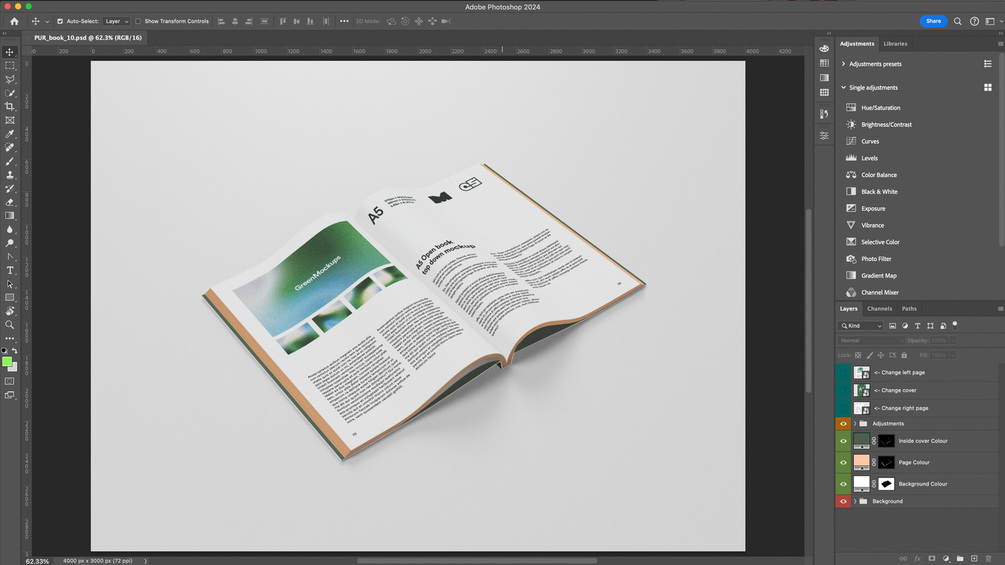
Task: Open workspace switcher dropdown
Action: (x=993, y=21)
